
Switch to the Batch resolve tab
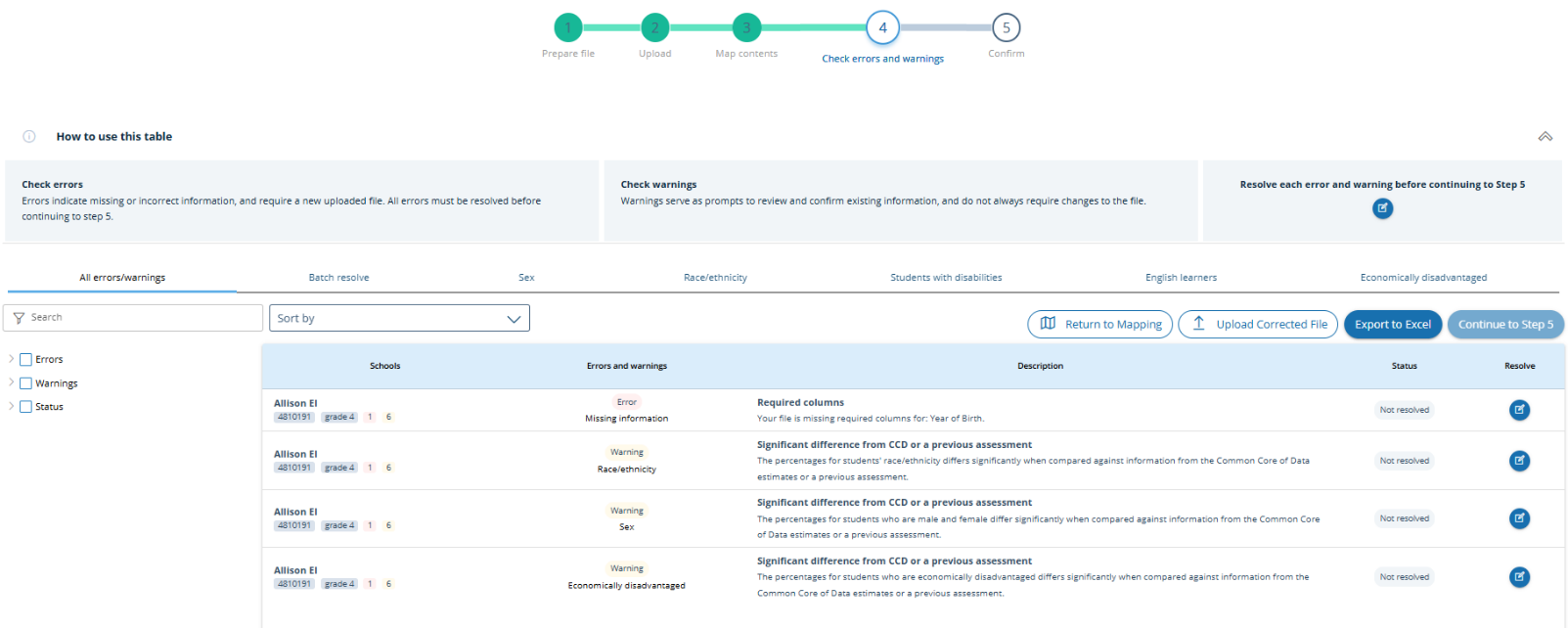point(338,278)
